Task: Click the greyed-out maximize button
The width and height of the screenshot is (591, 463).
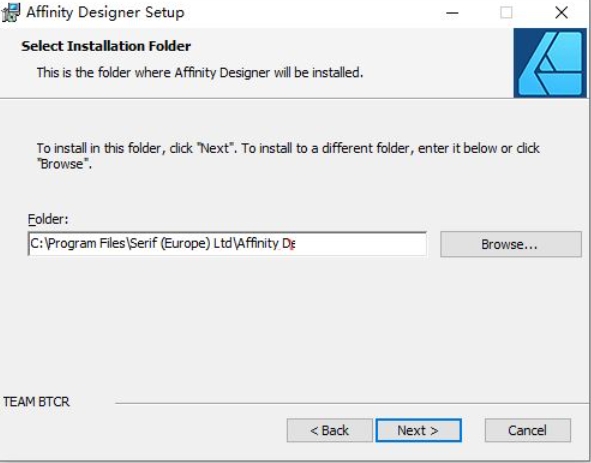Action: [x=506, y=13]
